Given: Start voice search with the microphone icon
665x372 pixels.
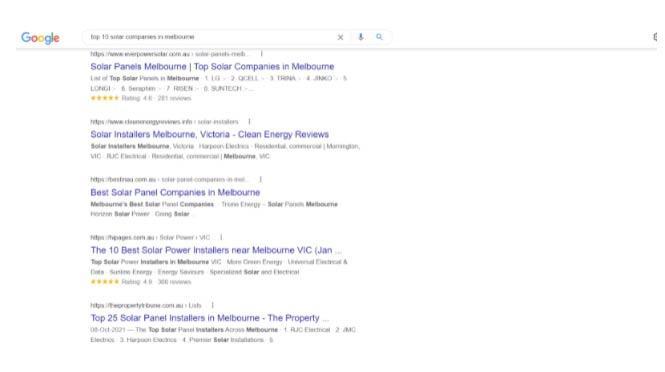Looking at the screenshot, I should click(360, 37).
